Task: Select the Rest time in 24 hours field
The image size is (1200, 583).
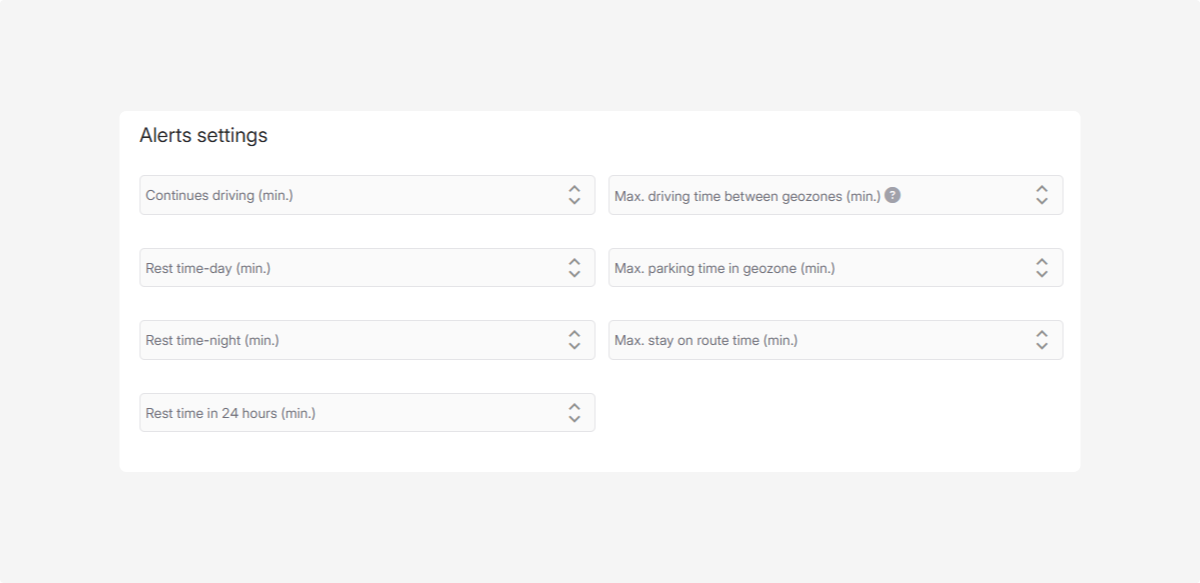Action: tap(350, 413)
